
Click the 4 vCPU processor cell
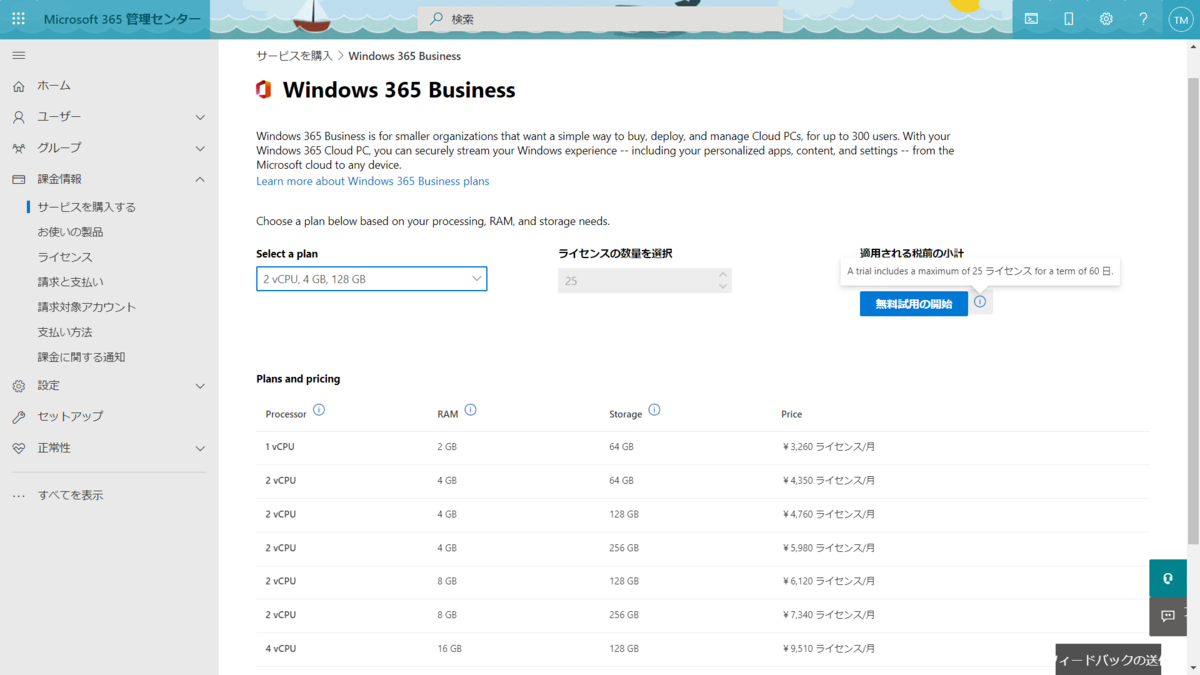280,649
